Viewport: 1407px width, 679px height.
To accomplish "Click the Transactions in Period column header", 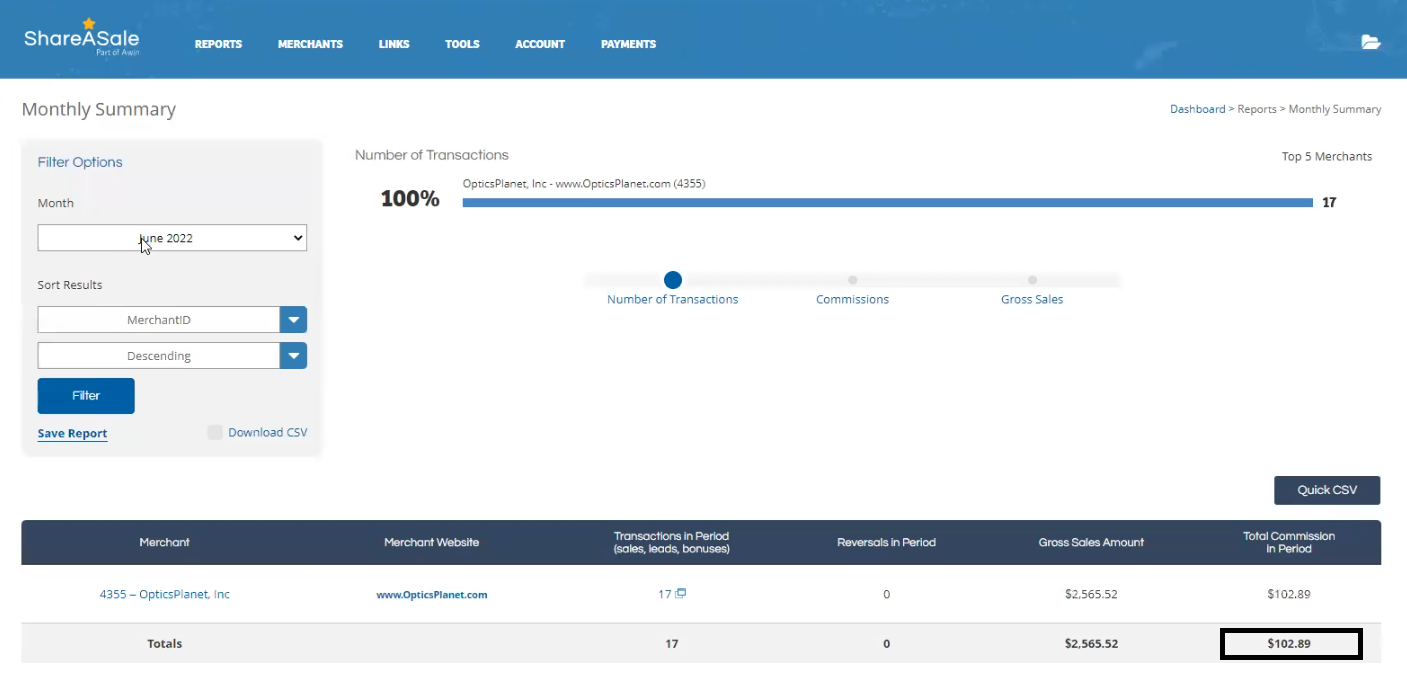I will pos(672,542).
